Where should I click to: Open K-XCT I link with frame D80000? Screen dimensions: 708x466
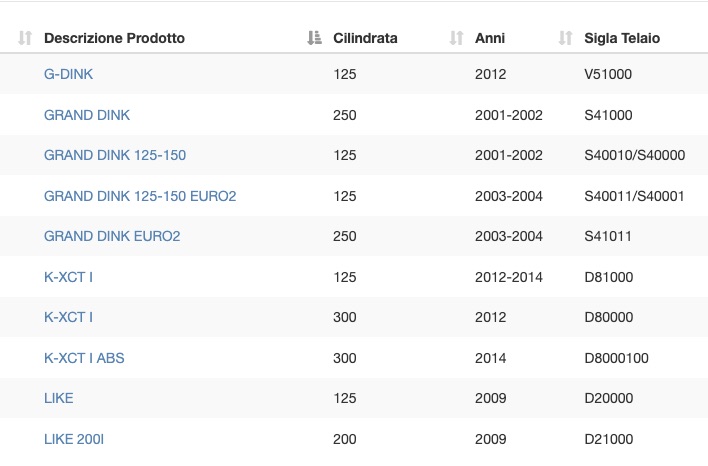pos(68,317)
